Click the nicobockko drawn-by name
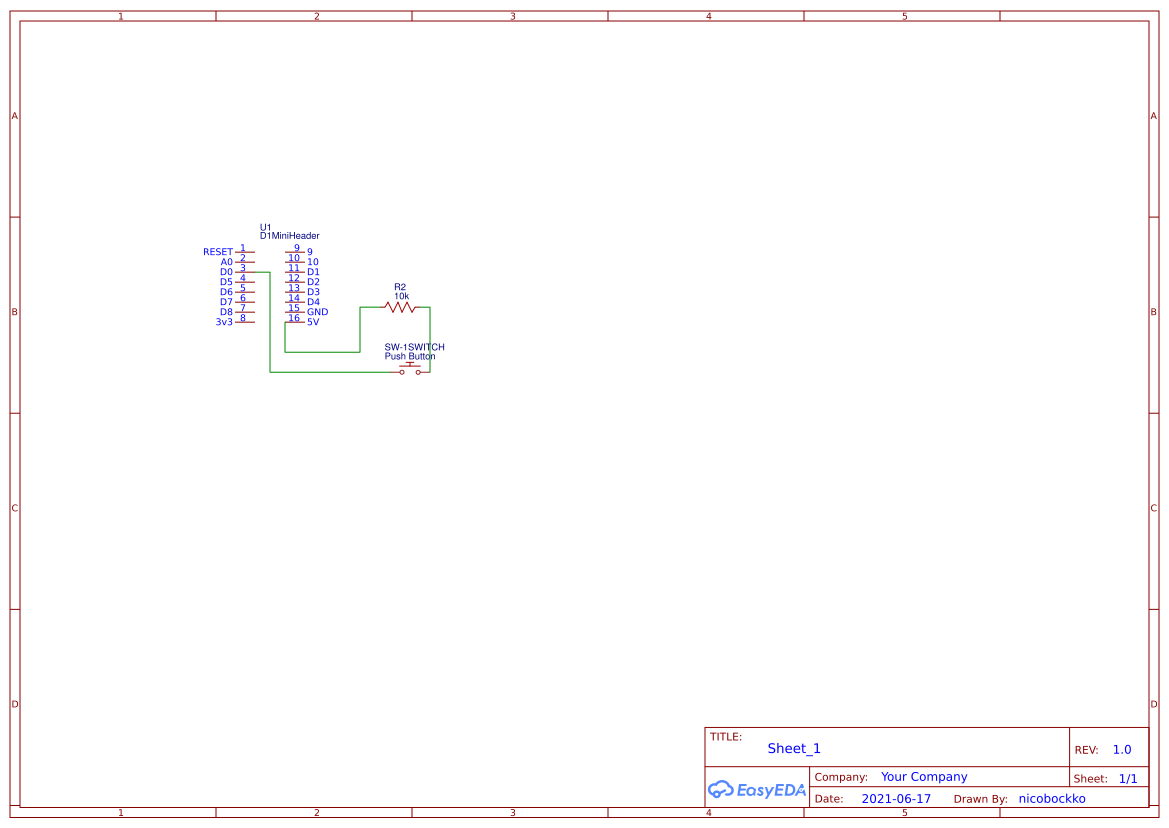Viewport: 1169px width, 828px height. 1051,798
